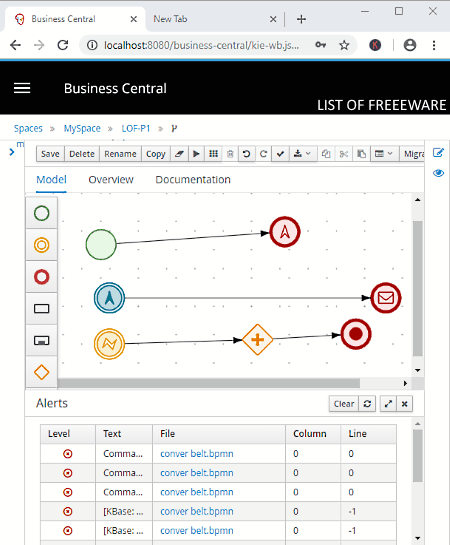Click the Spaces breadcrumb link
The image size is (450, 545).
pyautogui.click(x=28, y=128)
